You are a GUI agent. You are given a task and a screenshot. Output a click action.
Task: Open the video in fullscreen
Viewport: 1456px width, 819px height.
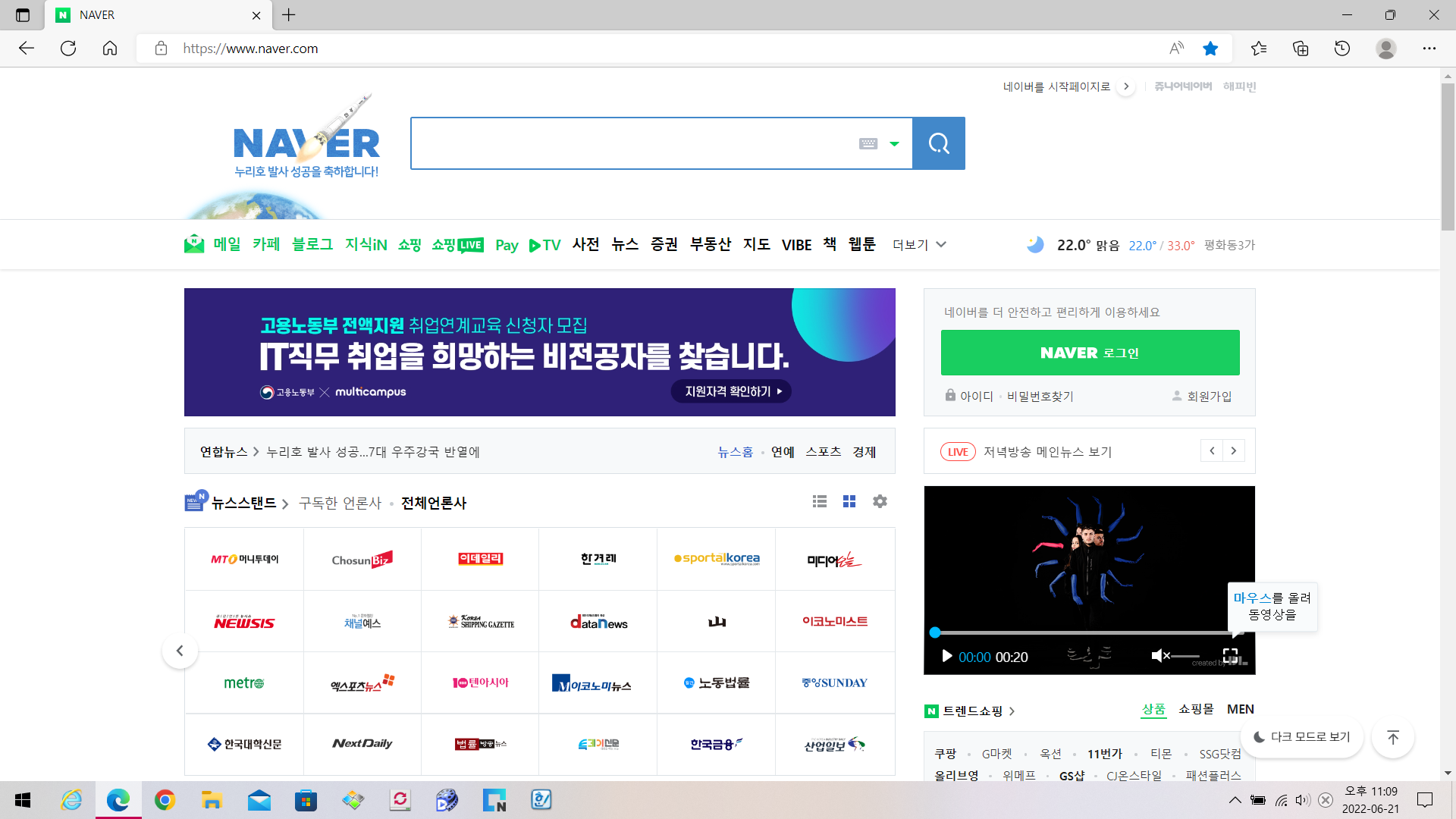tap(1230, 656)
